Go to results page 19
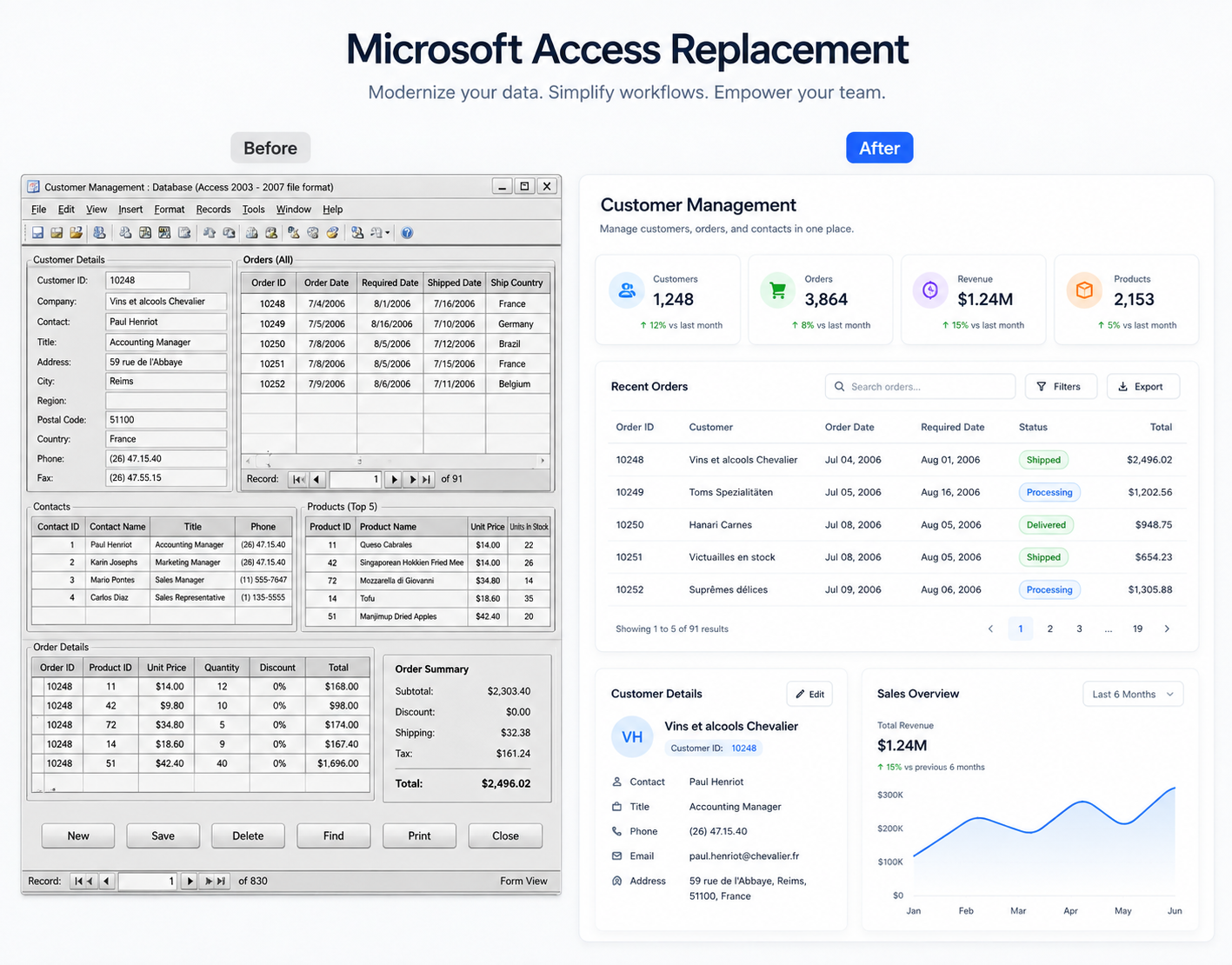 (x=1137, y=629)
